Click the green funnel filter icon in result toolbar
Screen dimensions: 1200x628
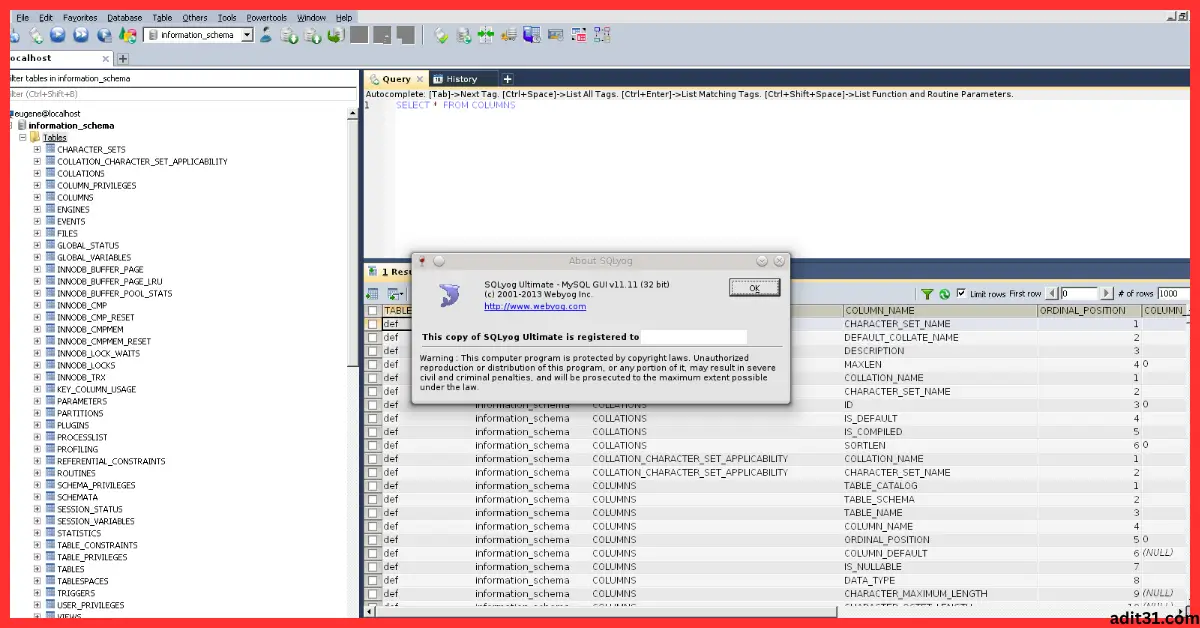(927, 294)
